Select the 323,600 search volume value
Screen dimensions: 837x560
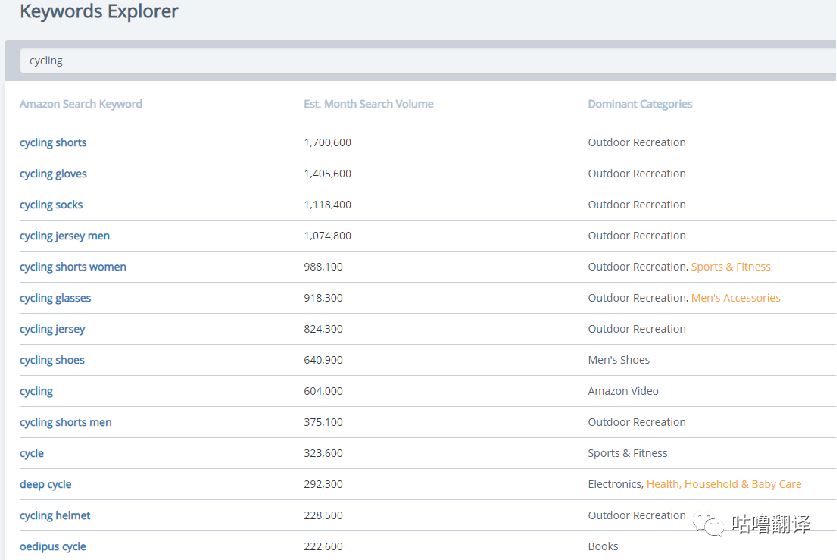323,453
